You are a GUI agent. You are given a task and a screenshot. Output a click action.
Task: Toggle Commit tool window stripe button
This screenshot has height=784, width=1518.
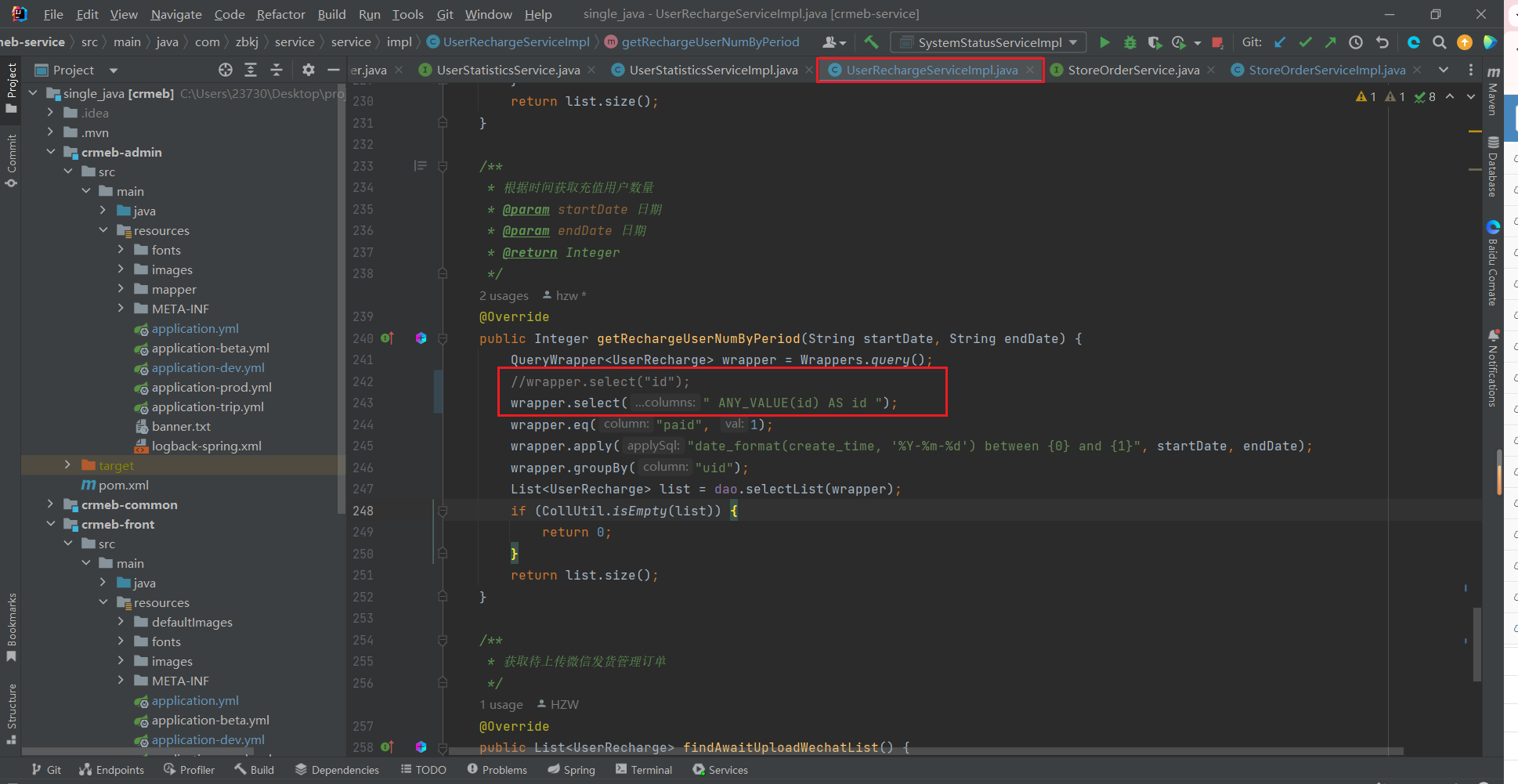click(x=11, y=161)
